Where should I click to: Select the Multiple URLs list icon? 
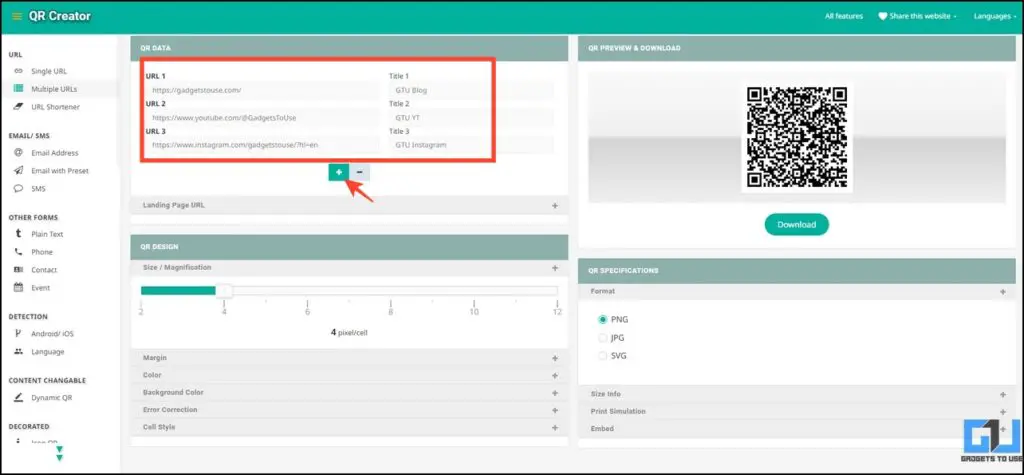click(18, 89)
